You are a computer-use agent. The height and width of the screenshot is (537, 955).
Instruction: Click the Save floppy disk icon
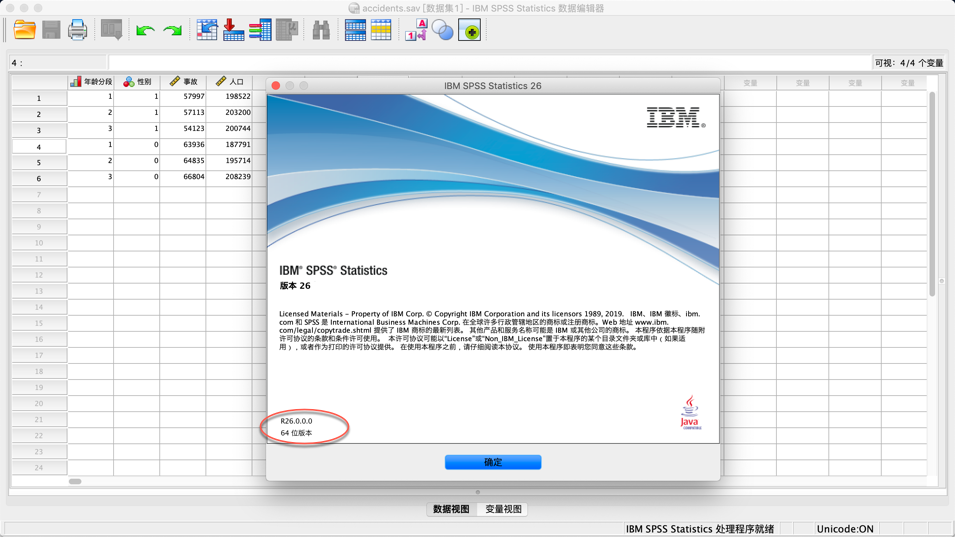(x=51, y=30)
